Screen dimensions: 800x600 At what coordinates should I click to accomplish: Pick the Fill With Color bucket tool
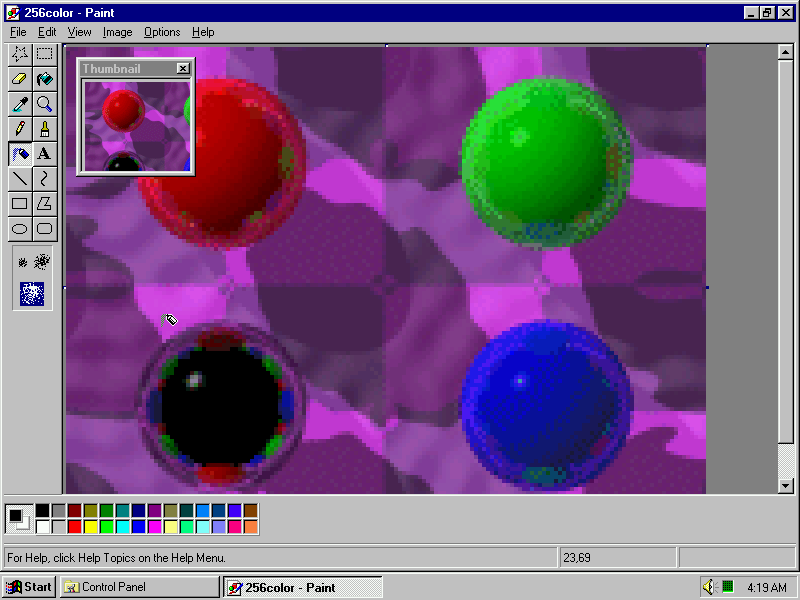(x=44, y=79)
